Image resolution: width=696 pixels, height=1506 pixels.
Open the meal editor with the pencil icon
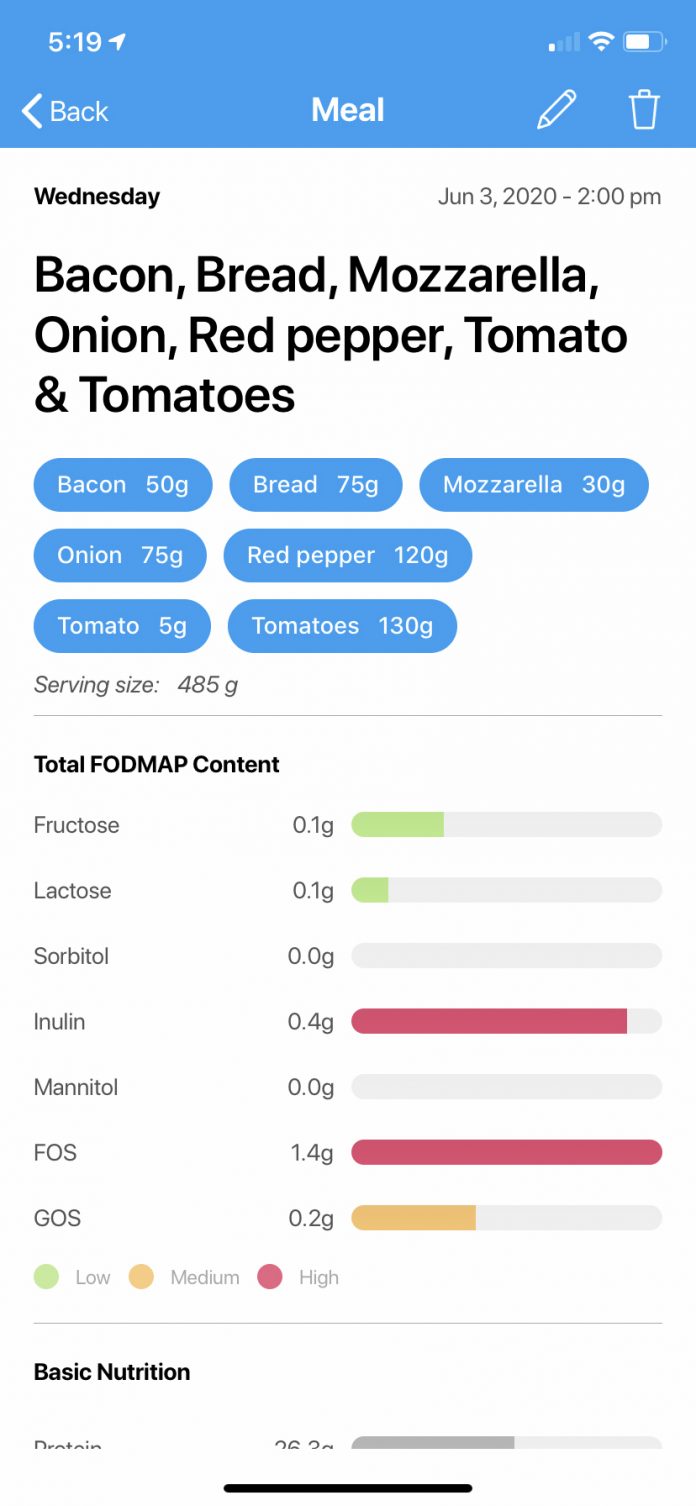[x=558, y=110]
